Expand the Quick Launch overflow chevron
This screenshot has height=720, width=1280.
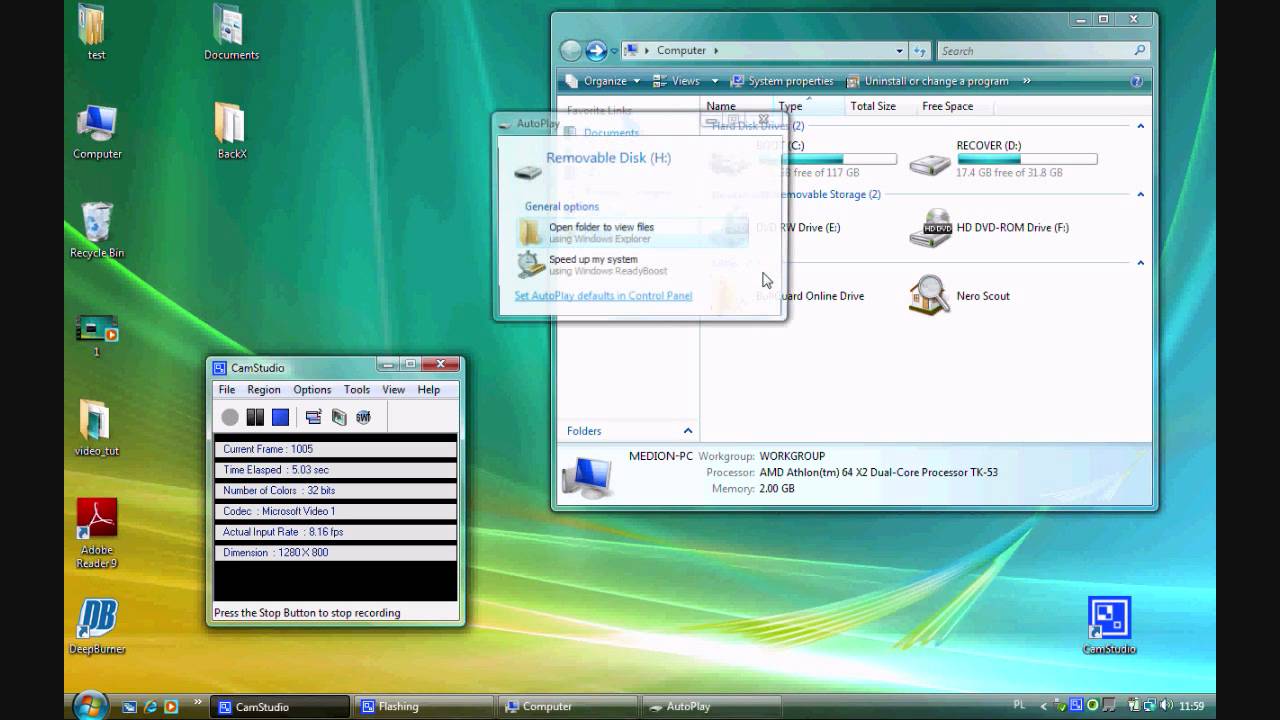coord(197,702)
